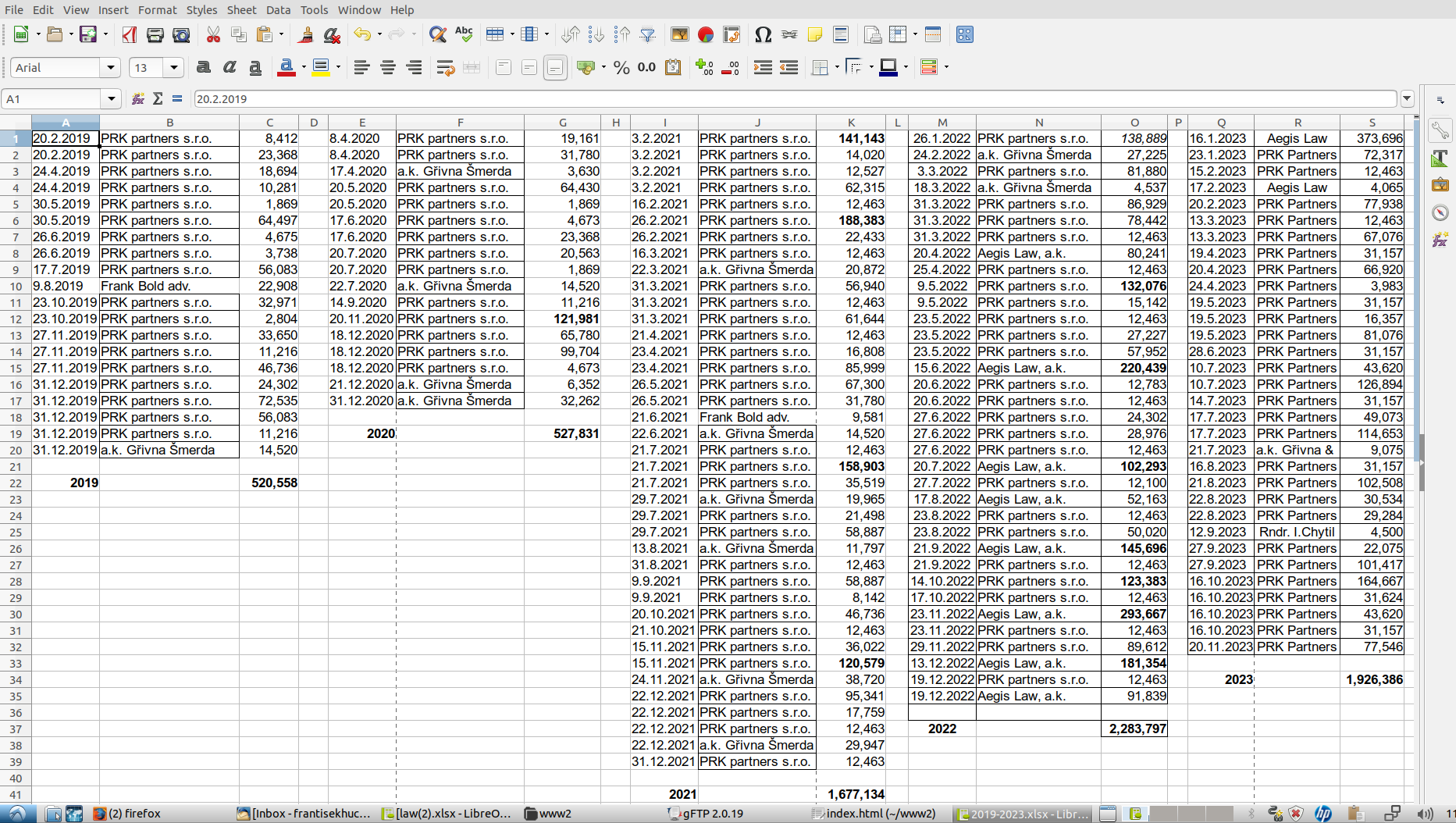Open the Help menu
Screen dimensions: 1456x823
point(402,9)
